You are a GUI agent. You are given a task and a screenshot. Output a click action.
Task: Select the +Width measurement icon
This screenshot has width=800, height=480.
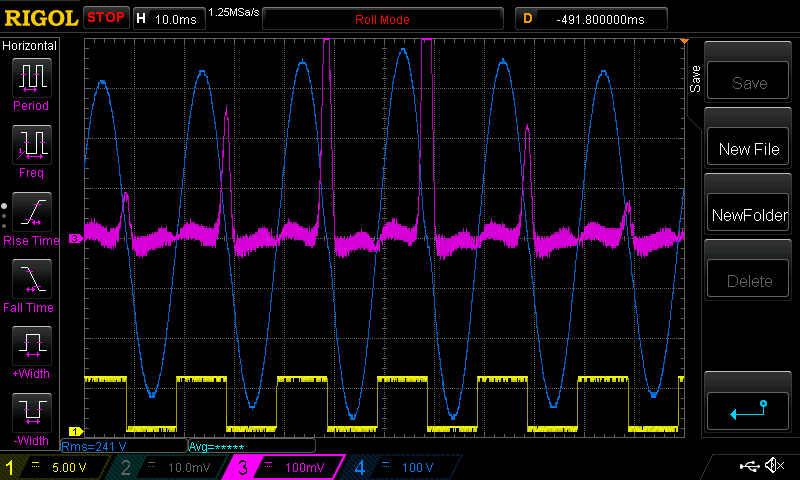coord(31,349)
